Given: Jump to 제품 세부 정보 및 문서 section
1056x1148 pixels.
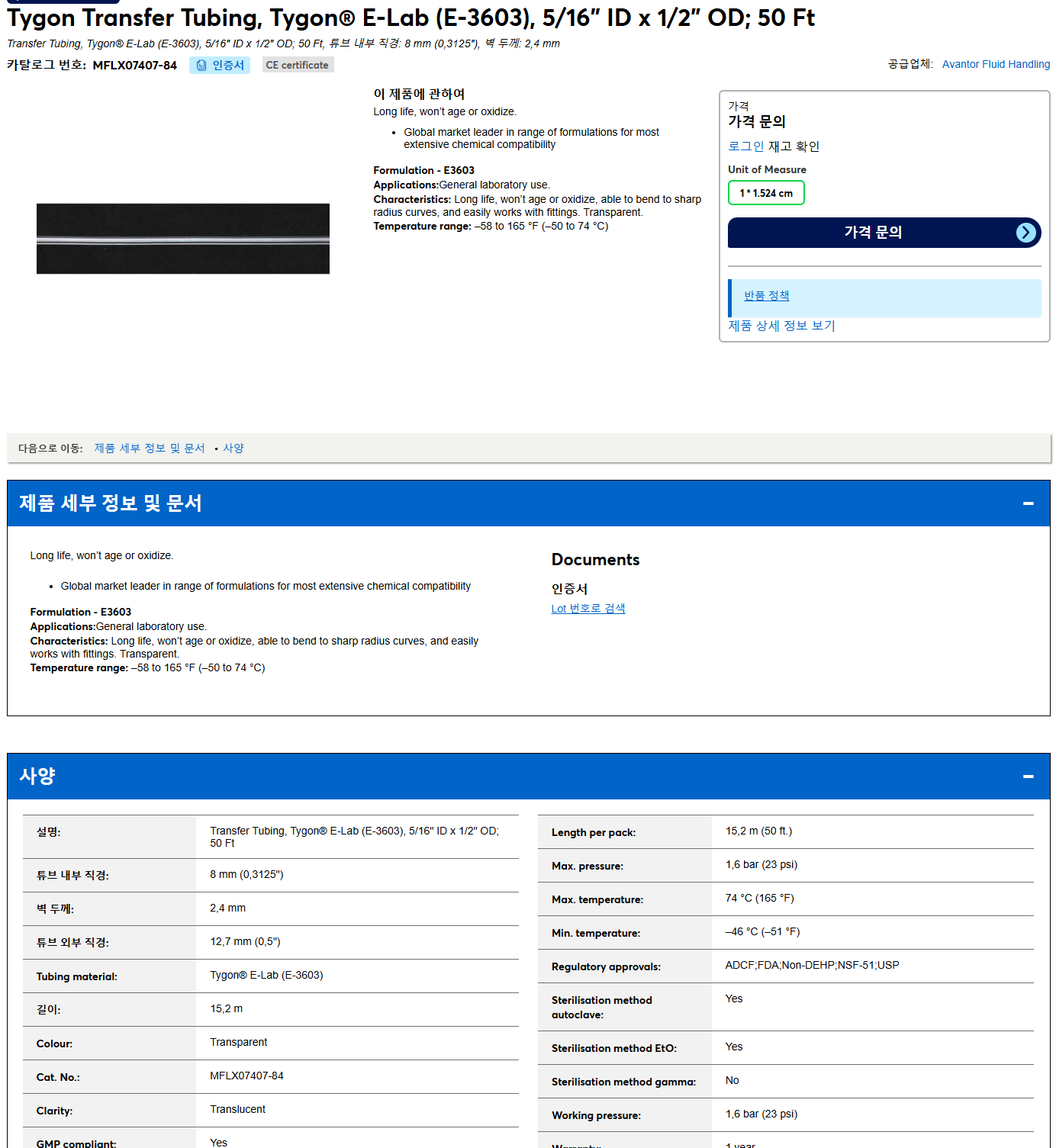Looking at the screenshot, I should (x=150, y=449).
